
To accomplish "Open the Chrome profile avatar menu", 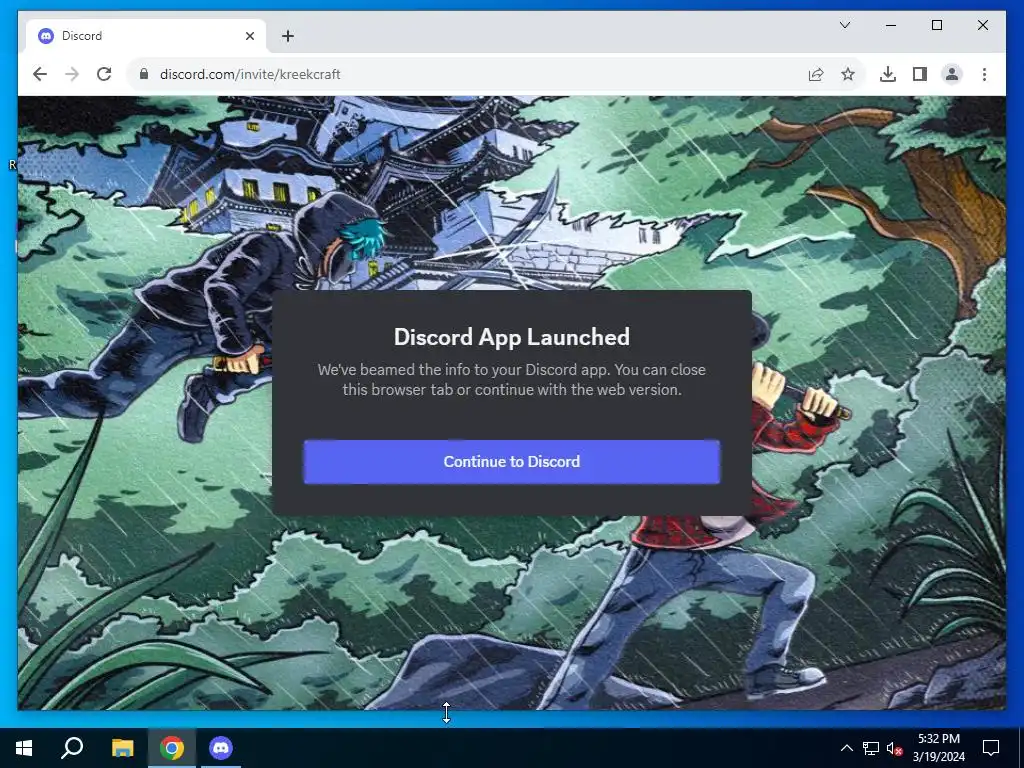I will [x=952, y=74].
